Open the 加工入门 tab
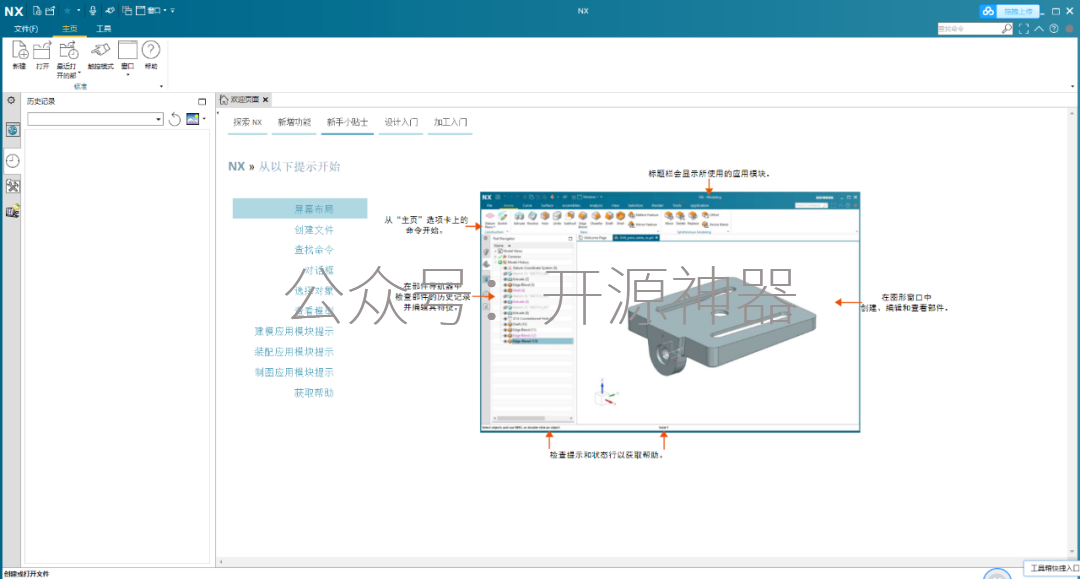1080x579 pixels. pyautogui.click(x=450, y=122)
